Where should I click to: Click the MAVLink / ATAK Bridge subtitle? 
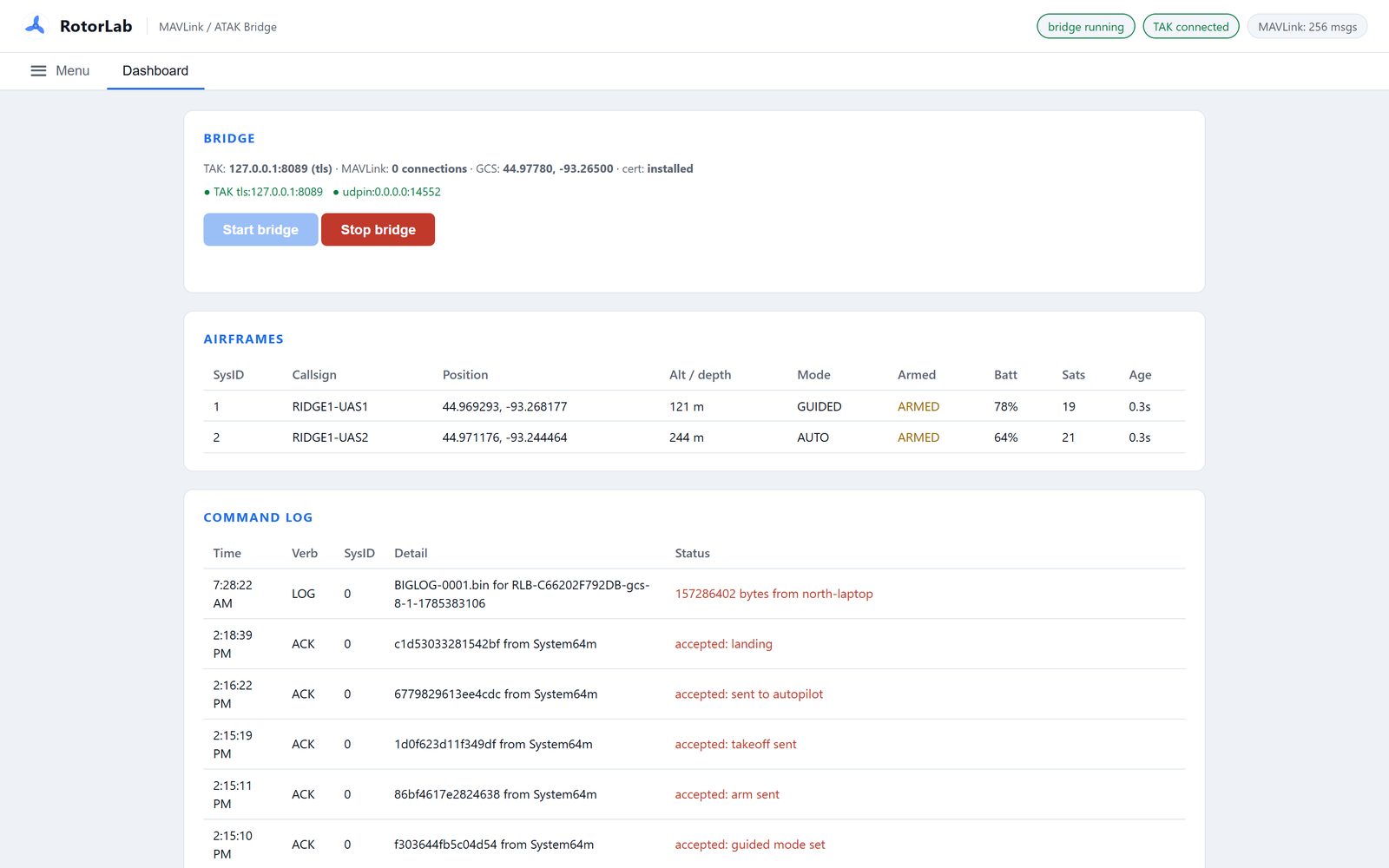pyautogui.click(x=218, y=27)
